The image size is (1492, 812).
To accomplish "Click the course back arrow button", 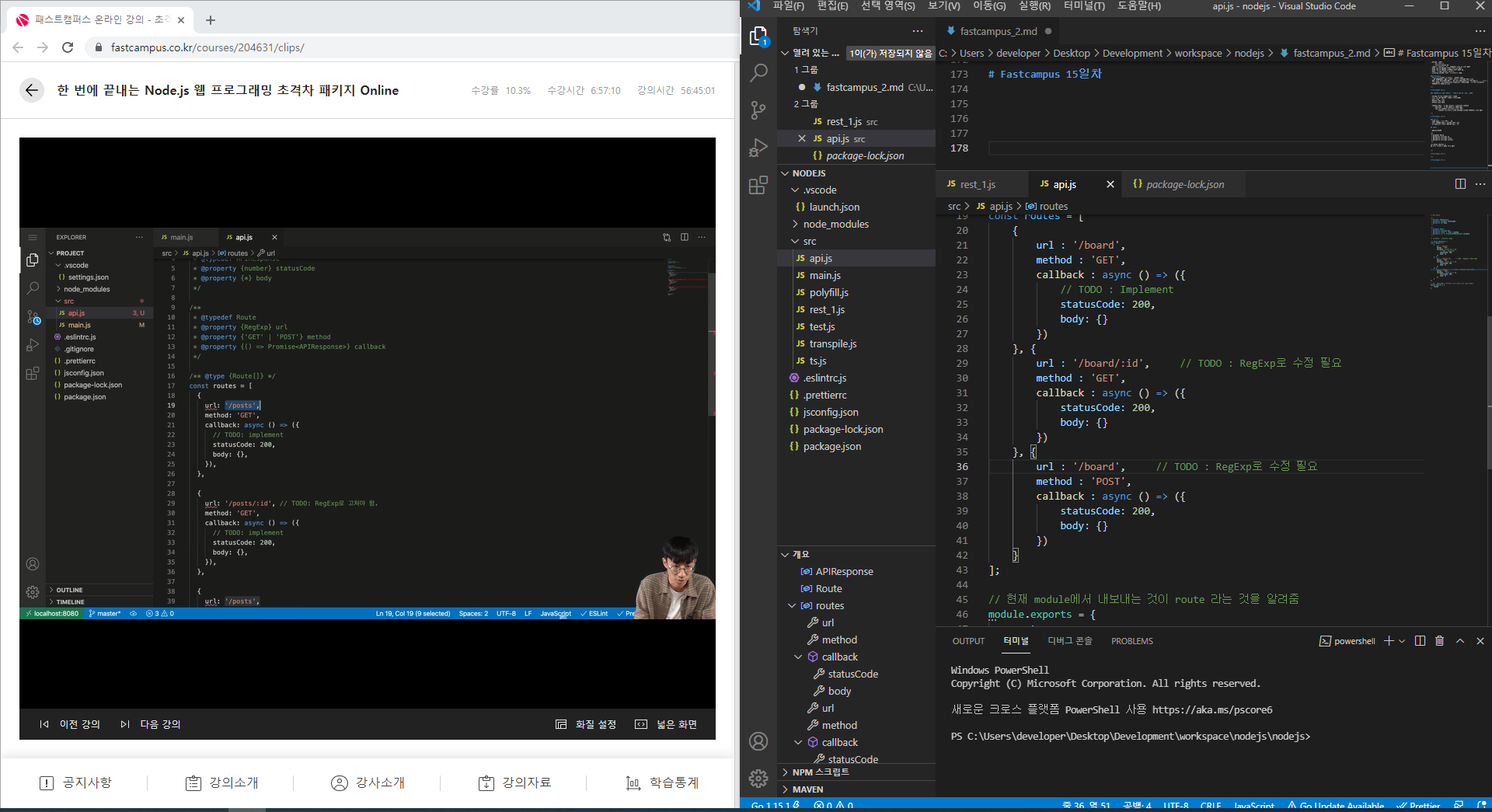I will click(31, 90).
